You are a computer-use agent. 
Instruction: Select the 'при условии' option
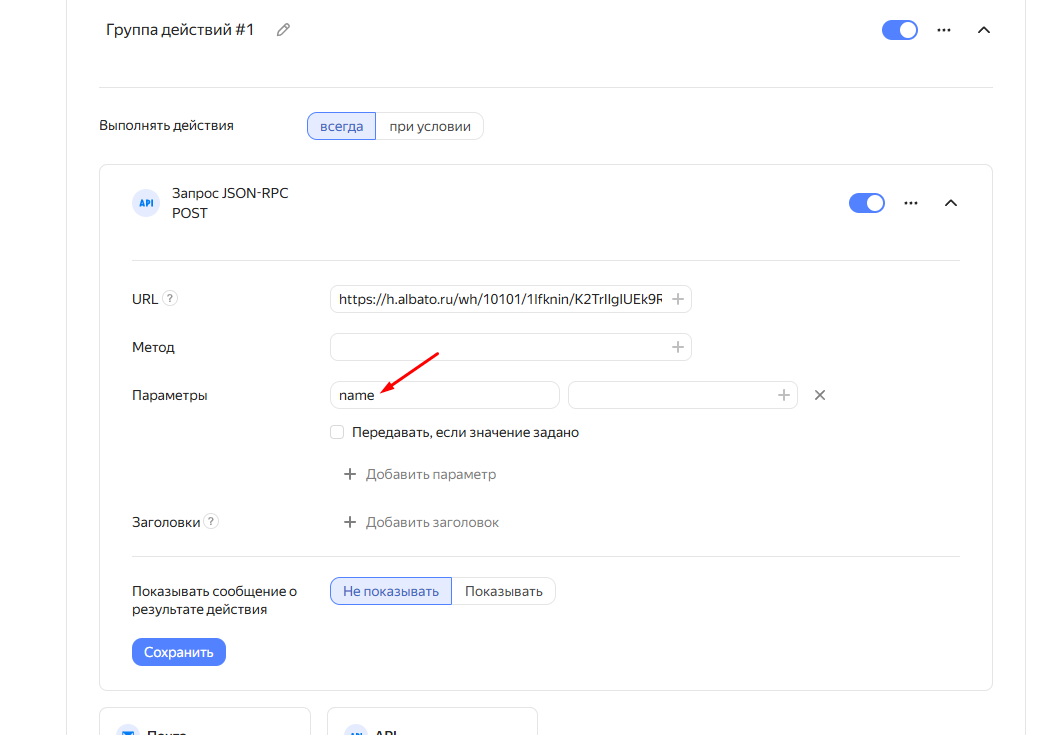pos(429,126)
